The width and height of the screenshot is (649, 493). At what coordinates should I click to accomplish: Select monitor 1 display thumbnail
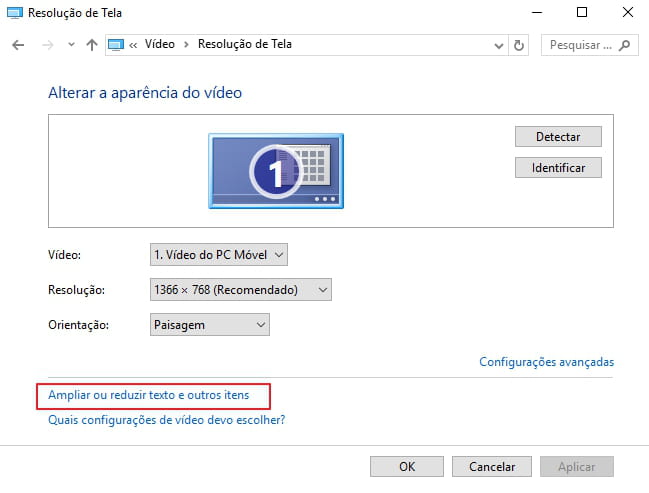coord(276,171)
